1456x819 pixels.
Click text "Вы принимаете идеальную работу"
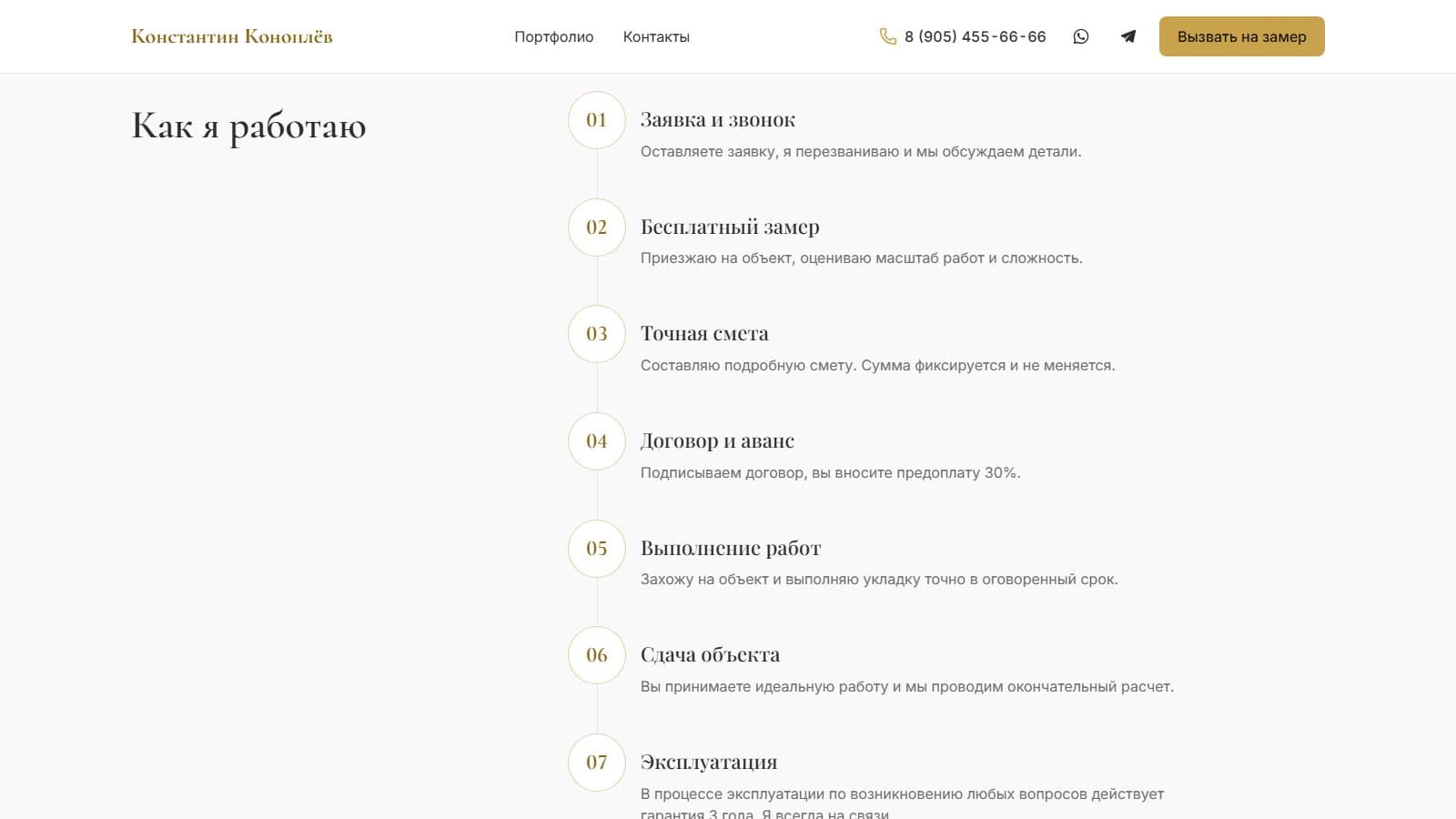point(764,687)
